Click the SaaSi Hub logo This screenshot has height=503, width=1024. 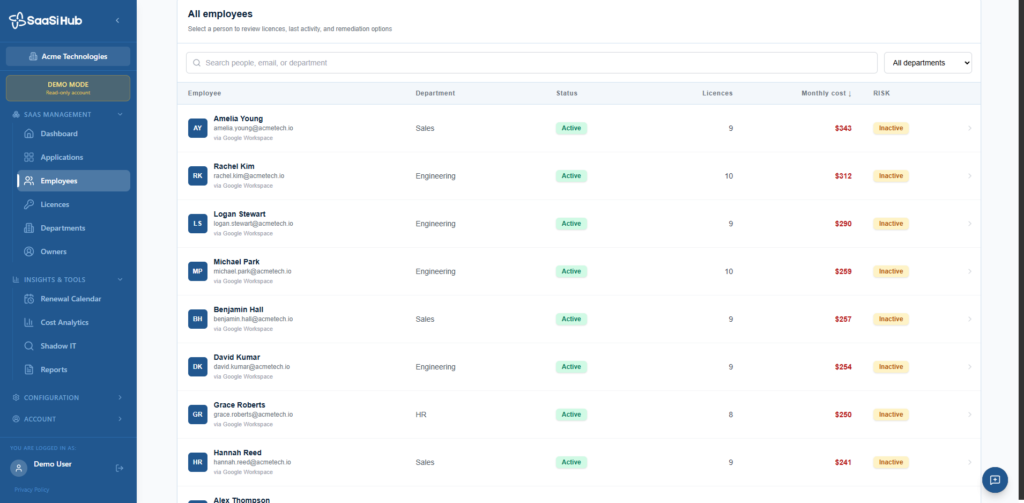[46, 20]
